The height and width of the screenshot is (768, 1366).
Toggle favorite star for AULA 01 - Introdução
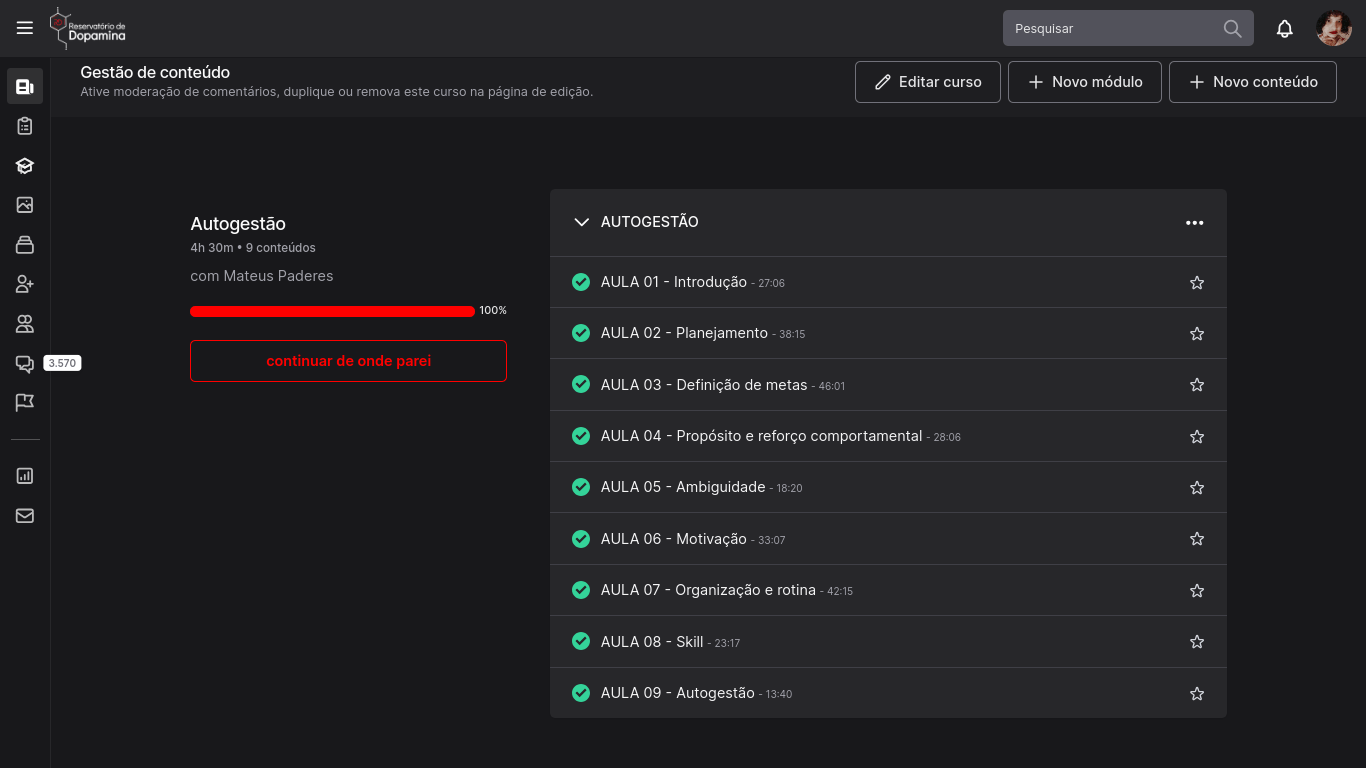(1196, 283)
